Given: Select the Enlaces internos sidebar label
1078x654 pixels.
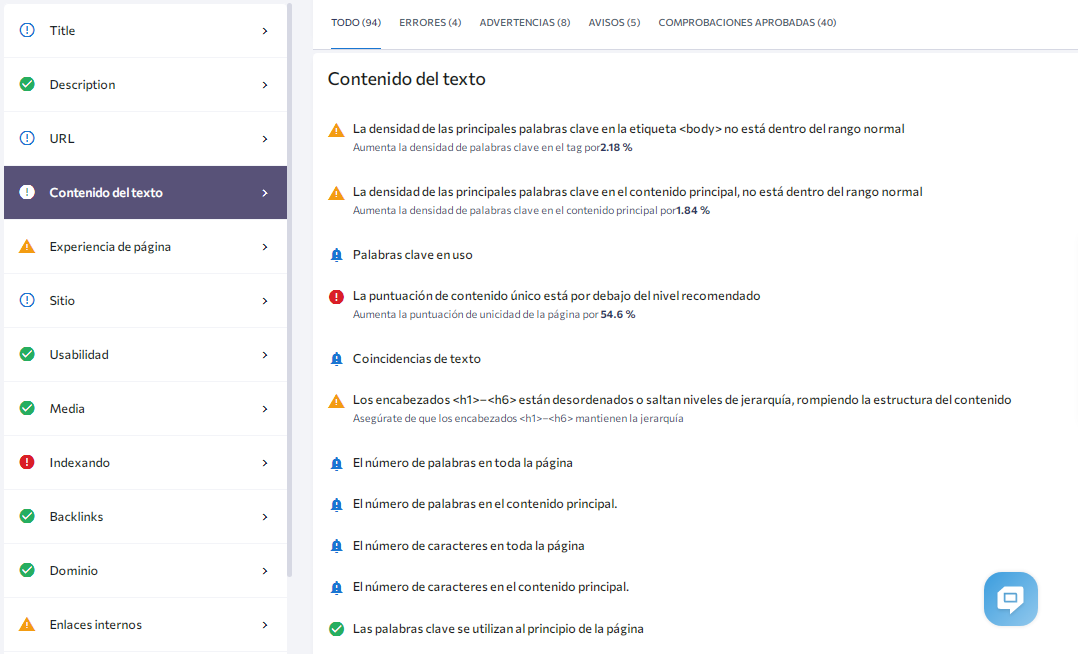Looking at the screenshot, I should [96, 624].
